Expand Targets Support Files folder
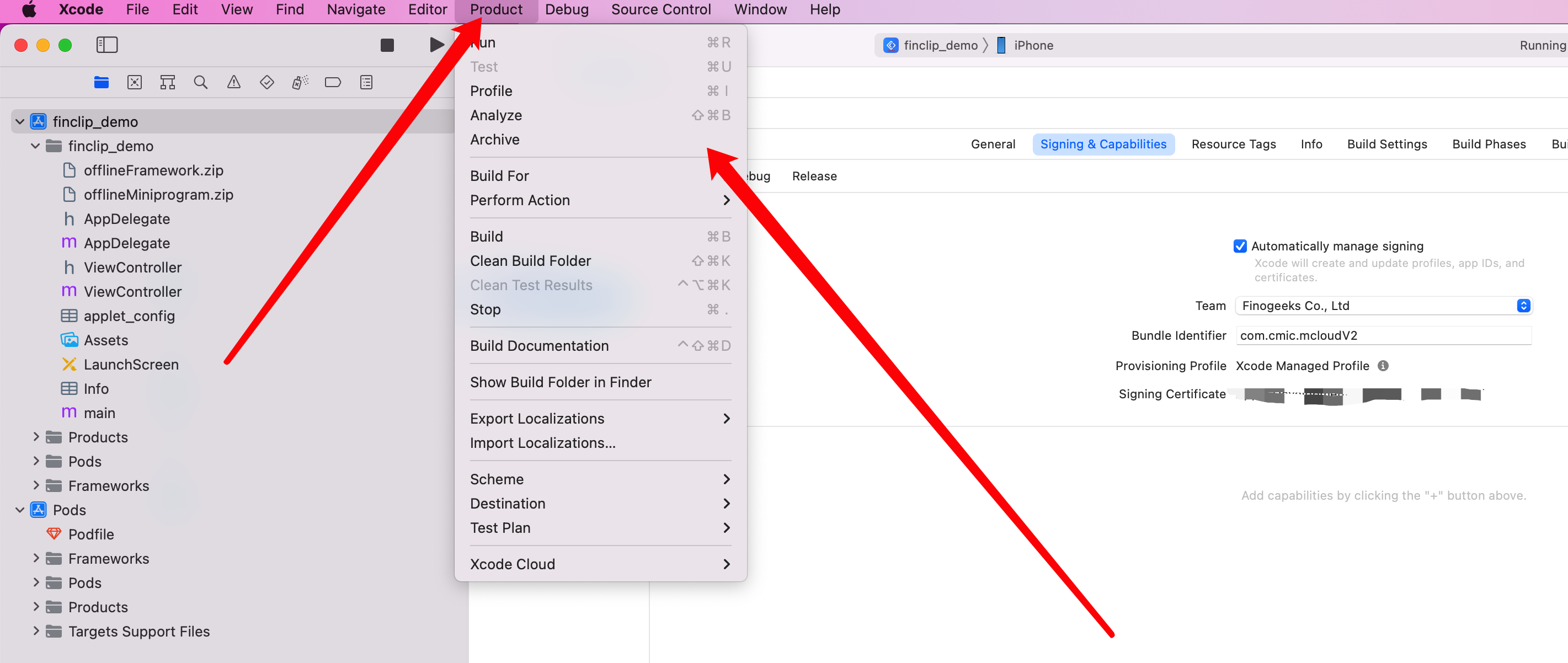Image resolution: width=1568 pixels, height=663 pixels. (x=35, y=632)
